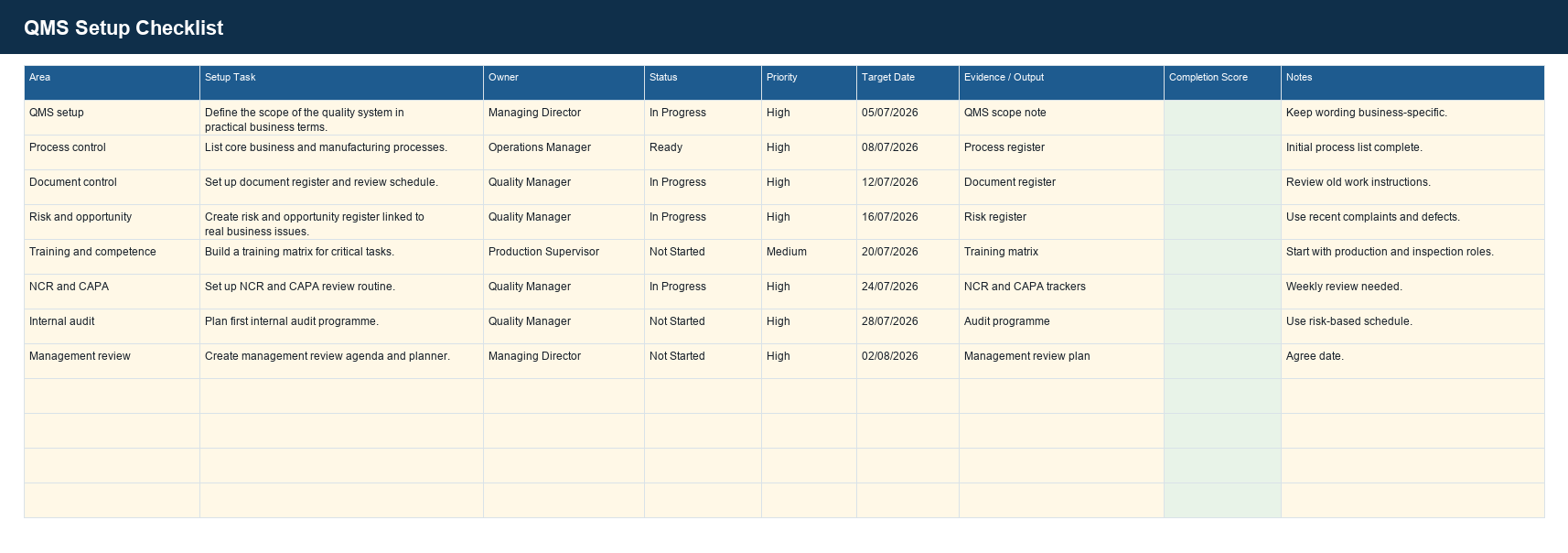Select target date 08/07/2026
Screen dimensions: 1568x553
click(908, 152)
